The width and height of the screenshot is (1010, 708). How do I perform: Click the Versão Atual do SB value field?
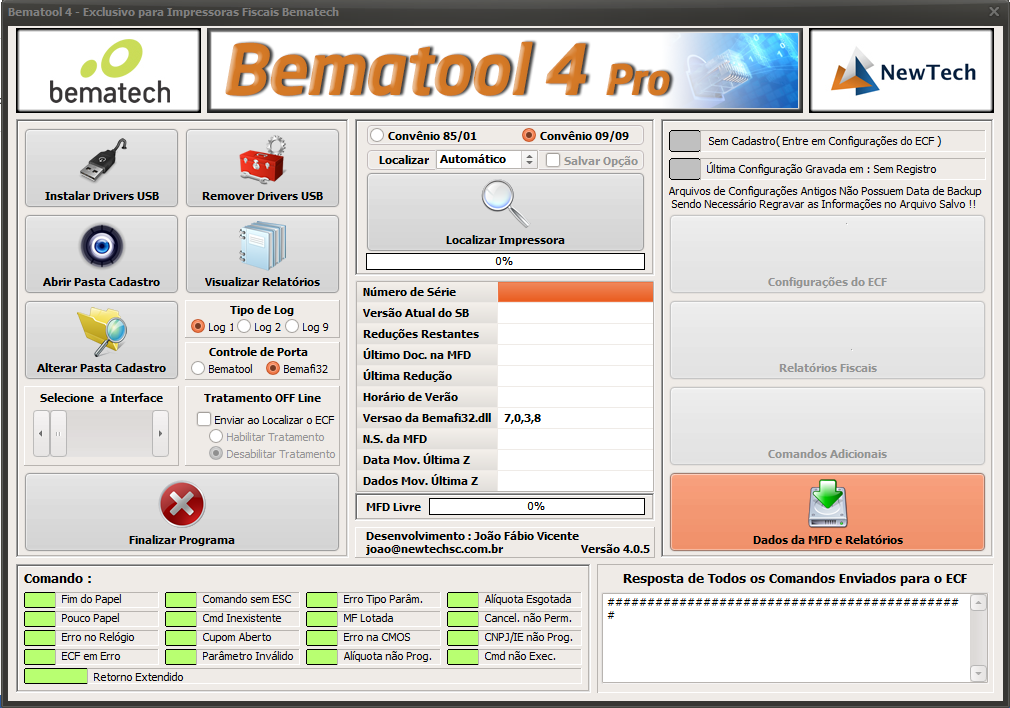point(575,313)
